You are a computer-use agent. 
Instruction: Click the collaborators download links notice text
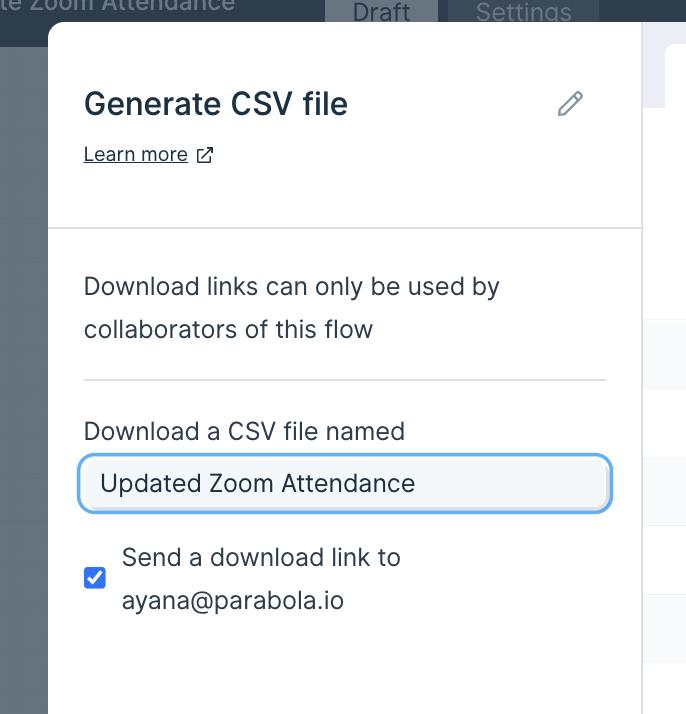pyautogui.click(x=291, y=308)
